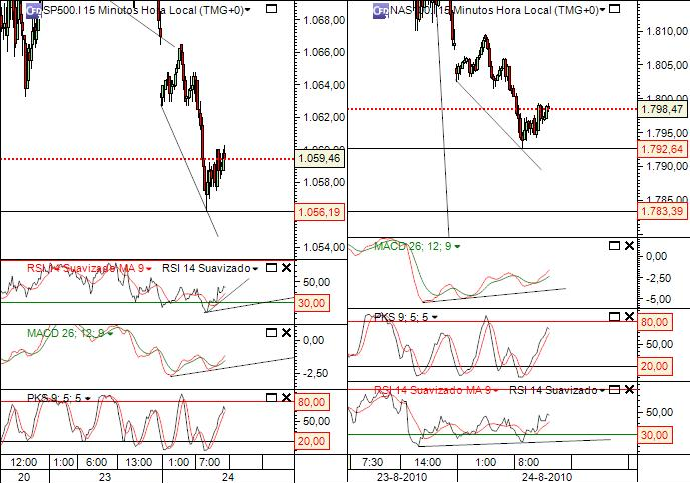Open SP500 PKS 9; 5; 5 dropdown
Screen dimensions: 690x485
[x=88, y=399]
